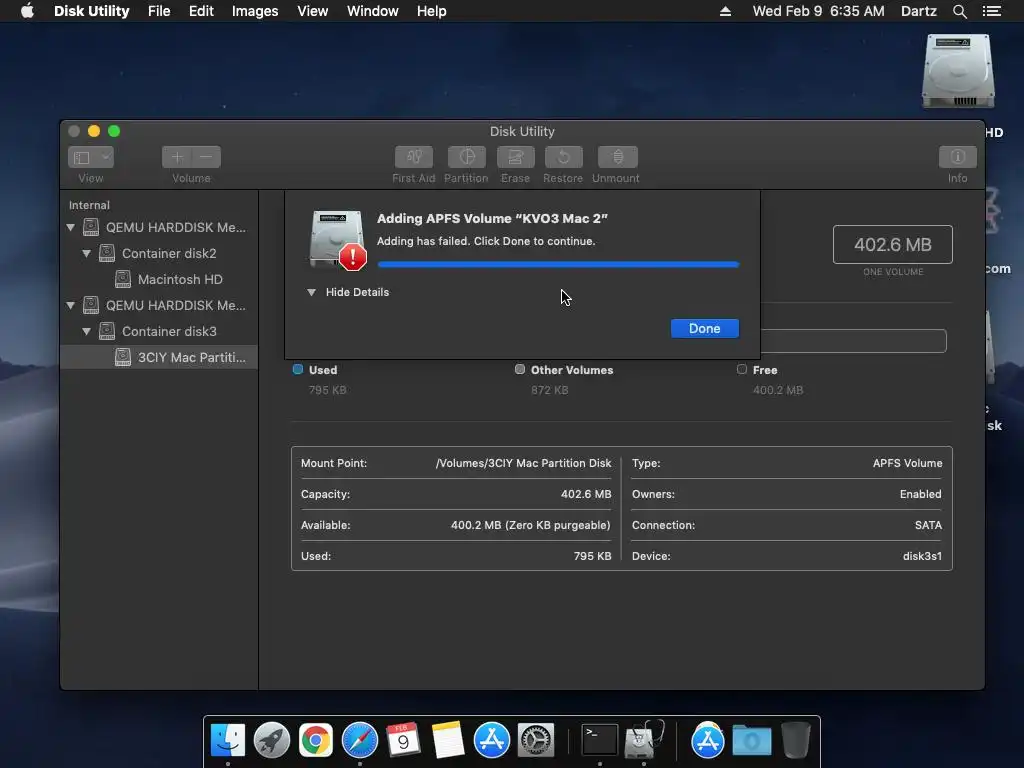
Task: Click the failed disk alert icon in dialog
Action: (x=336, y=240)
